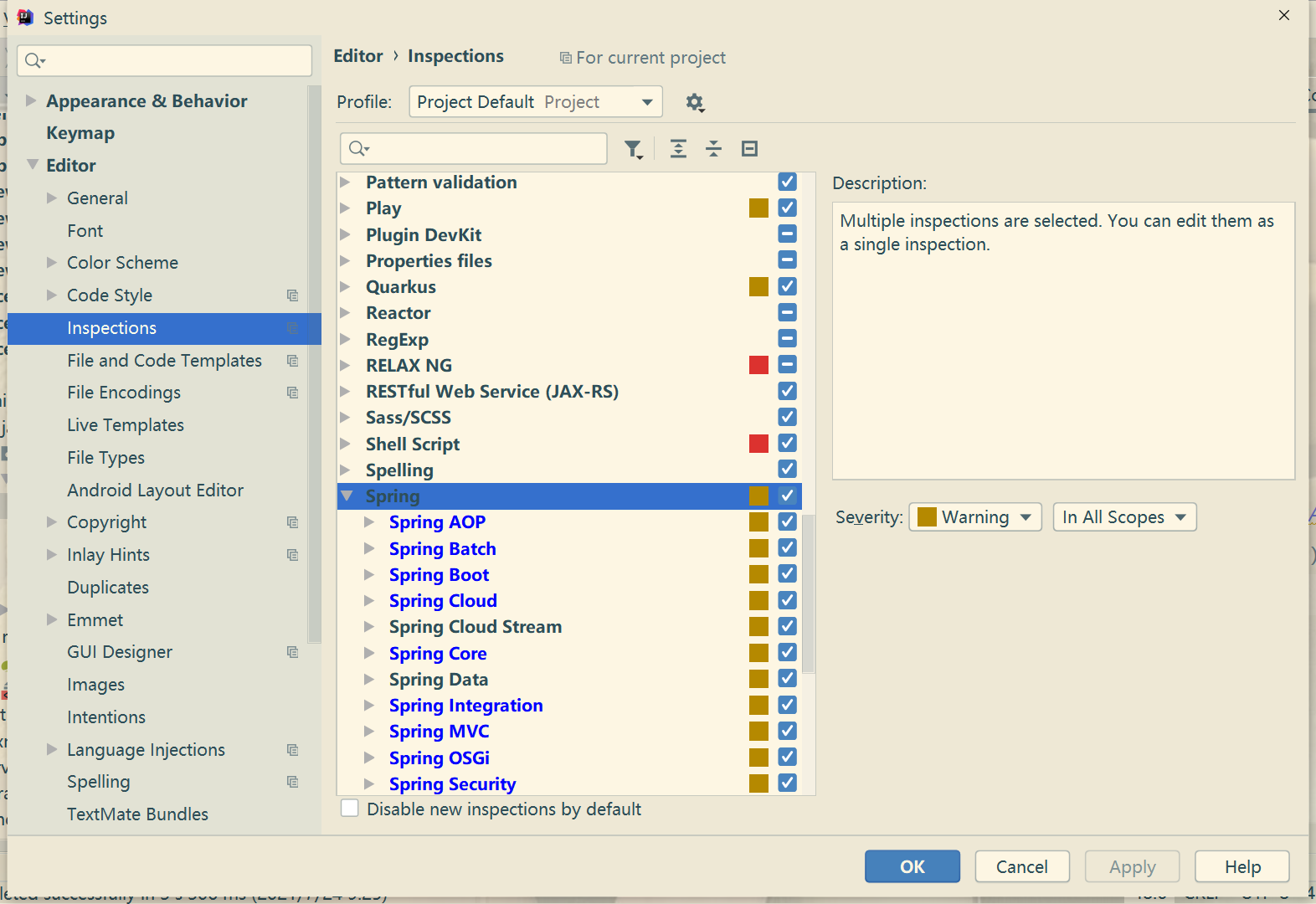Viewport: 1316px width, 904px height.
Task: Toggle the Plugin DevKit checkbox
Action: (787, 234)
